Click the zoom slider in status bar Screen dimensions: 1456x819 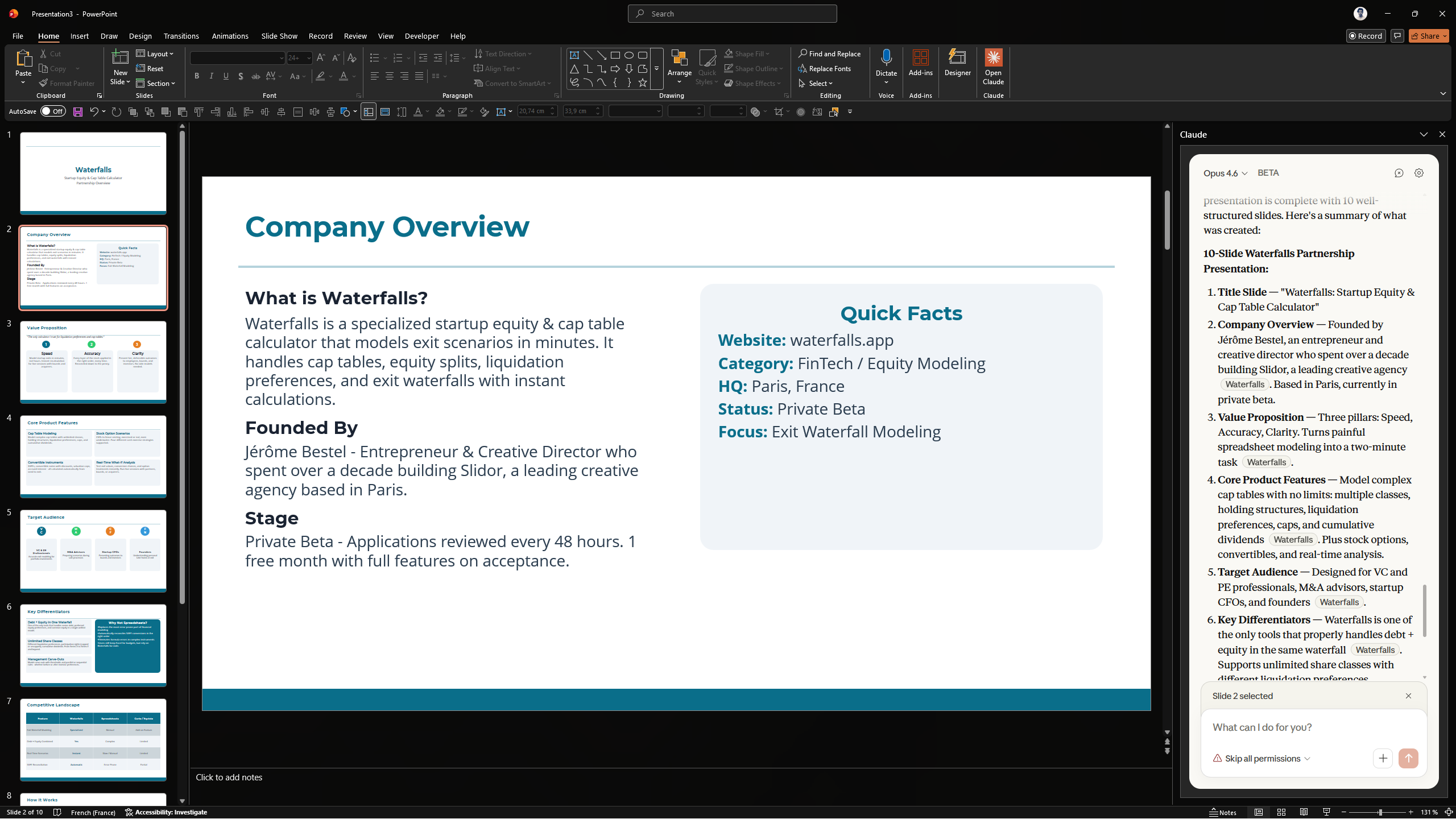click(x=1379, y=812)
